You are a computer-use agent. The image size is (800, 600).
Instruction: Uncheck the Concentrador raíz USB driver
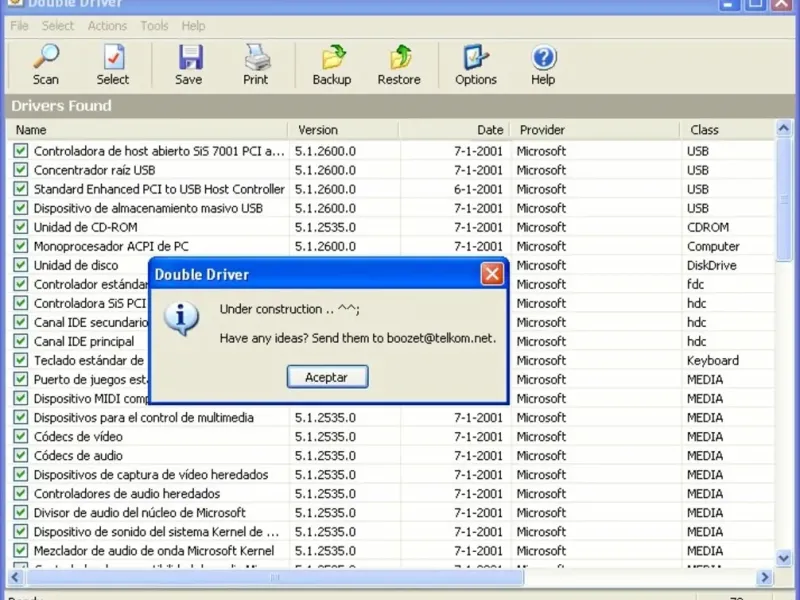point(21,170)
